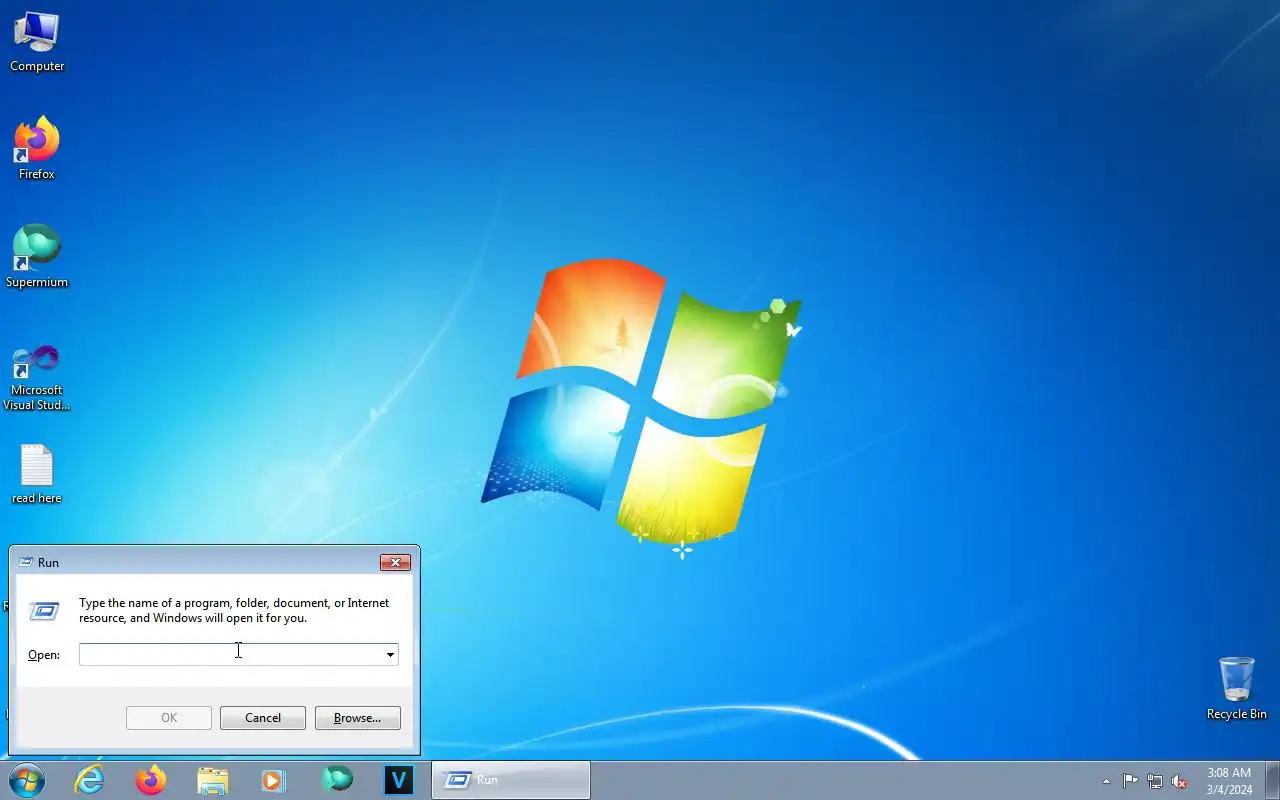
Task: Click the Show desktop strip
Action: [x=1272, y=780]
